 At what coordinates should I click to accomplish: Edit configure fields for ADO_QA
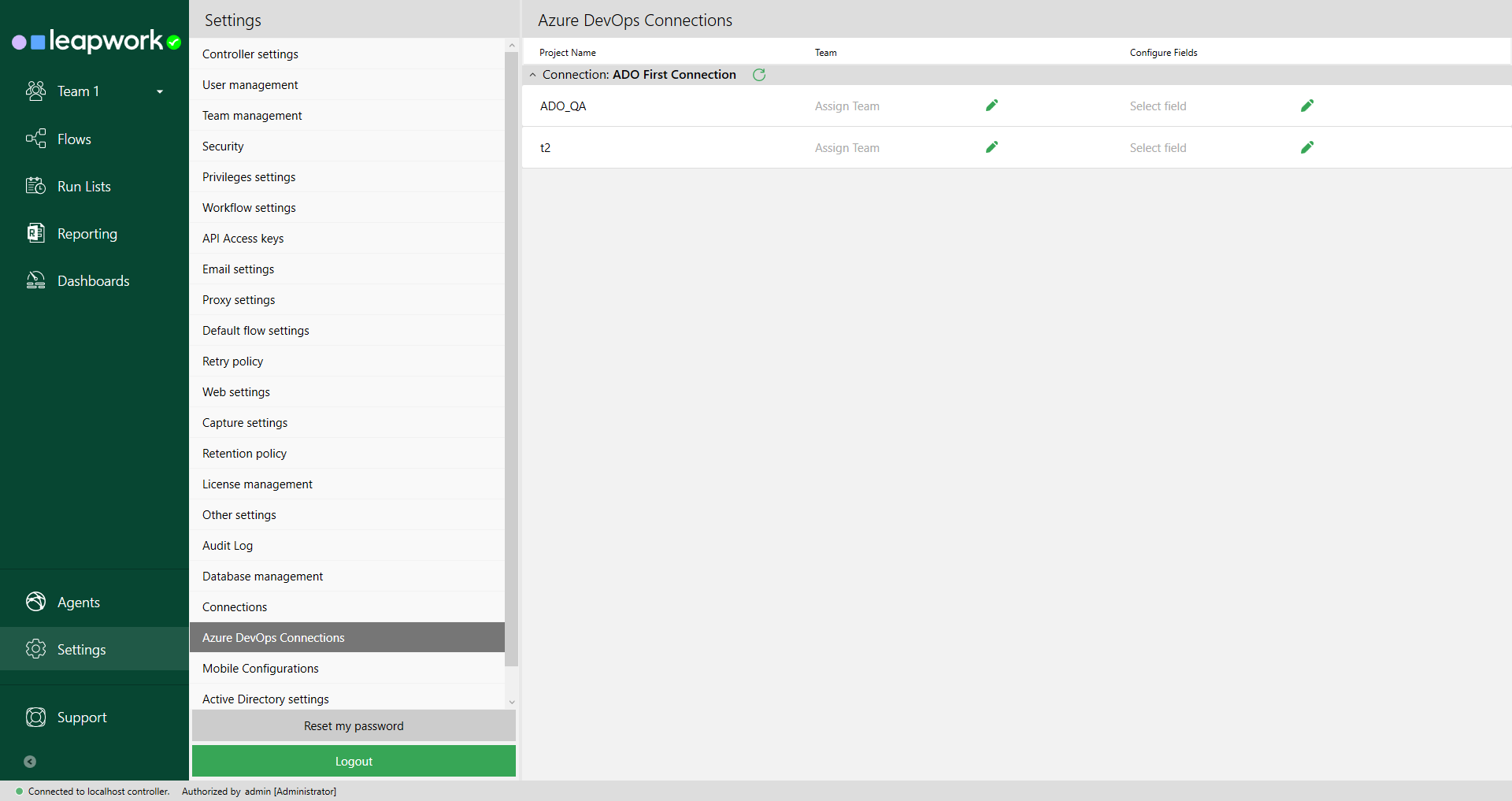pos(1307,106)
